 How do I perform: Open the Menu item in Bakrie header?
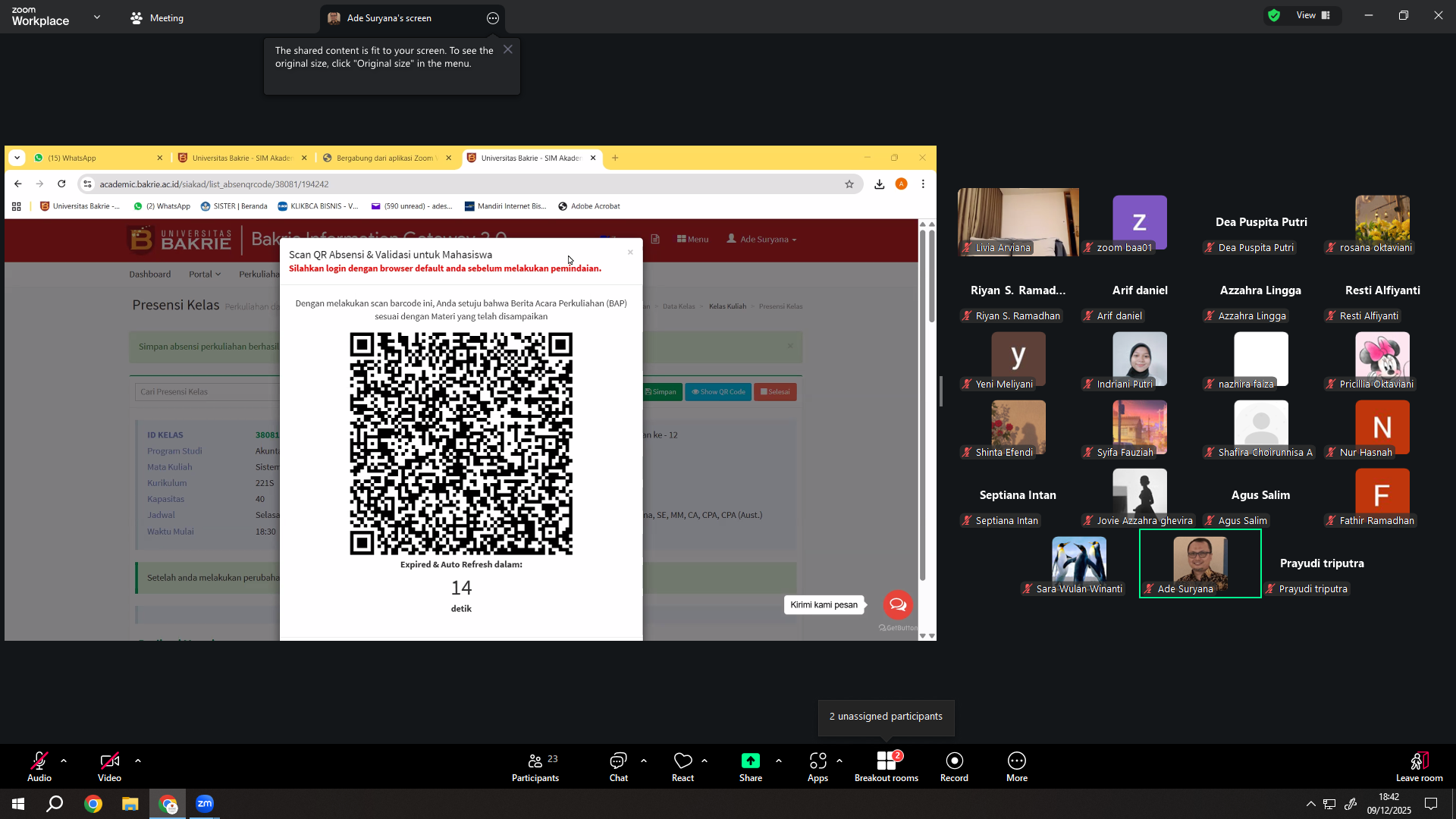pos(692,239)
